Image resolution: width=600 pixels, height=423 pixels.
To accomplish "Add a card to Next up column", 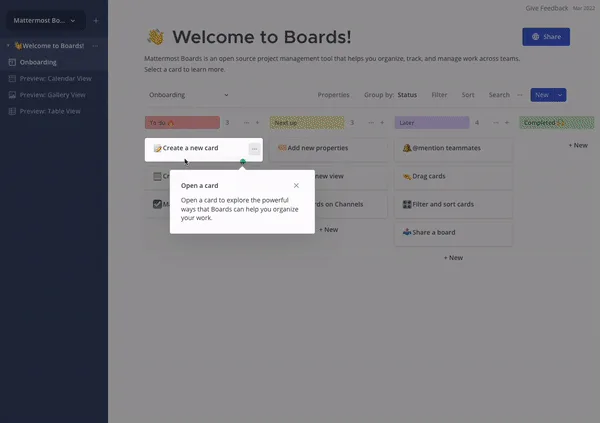I will [x=382, y=122].
